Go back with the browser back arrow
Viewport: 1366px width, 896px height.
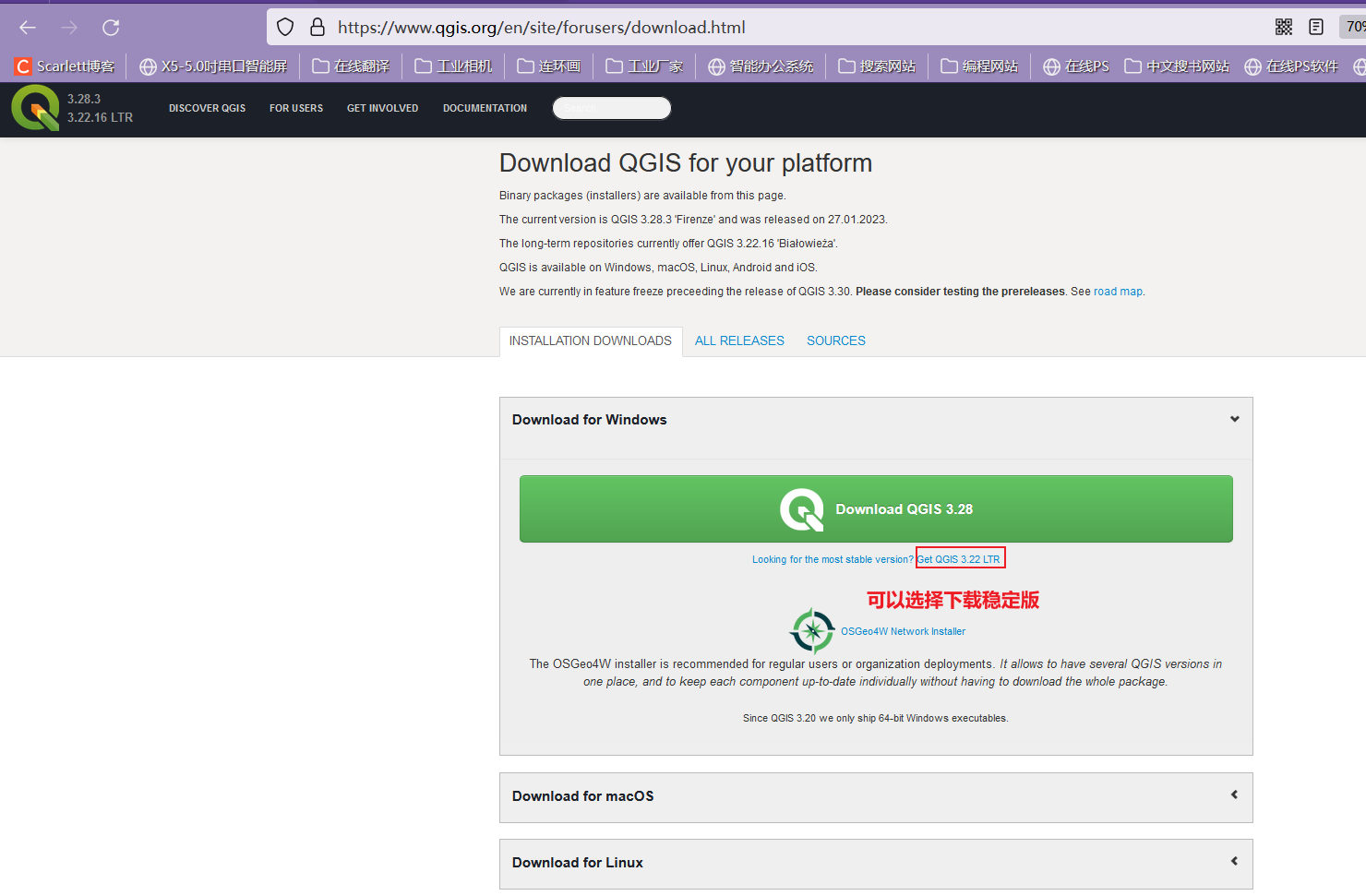coord(28,28)
